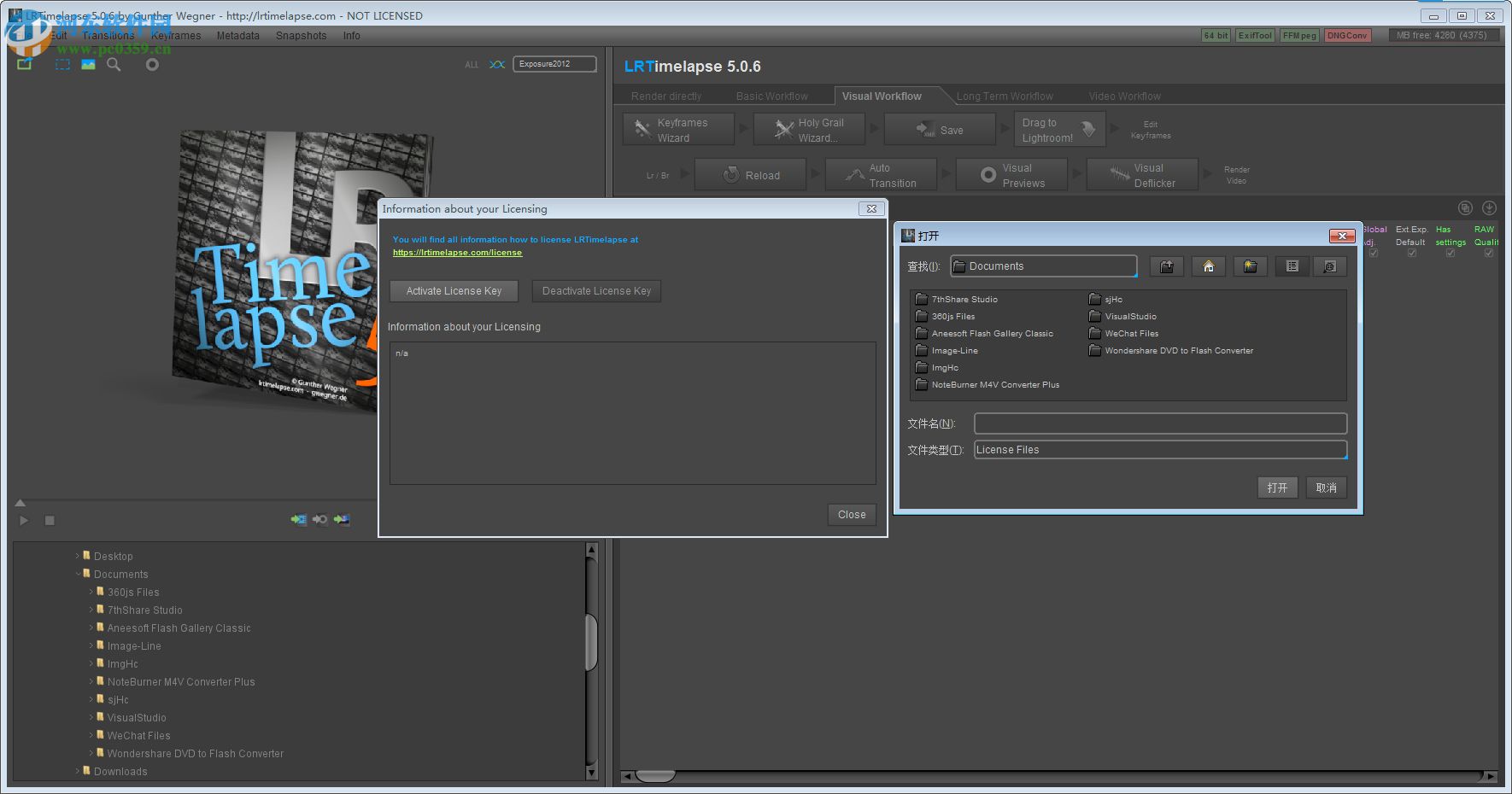Open the Documents location dropdown
The height and width of the screenshot is (794, 1512).
[x=1043, y=266]
